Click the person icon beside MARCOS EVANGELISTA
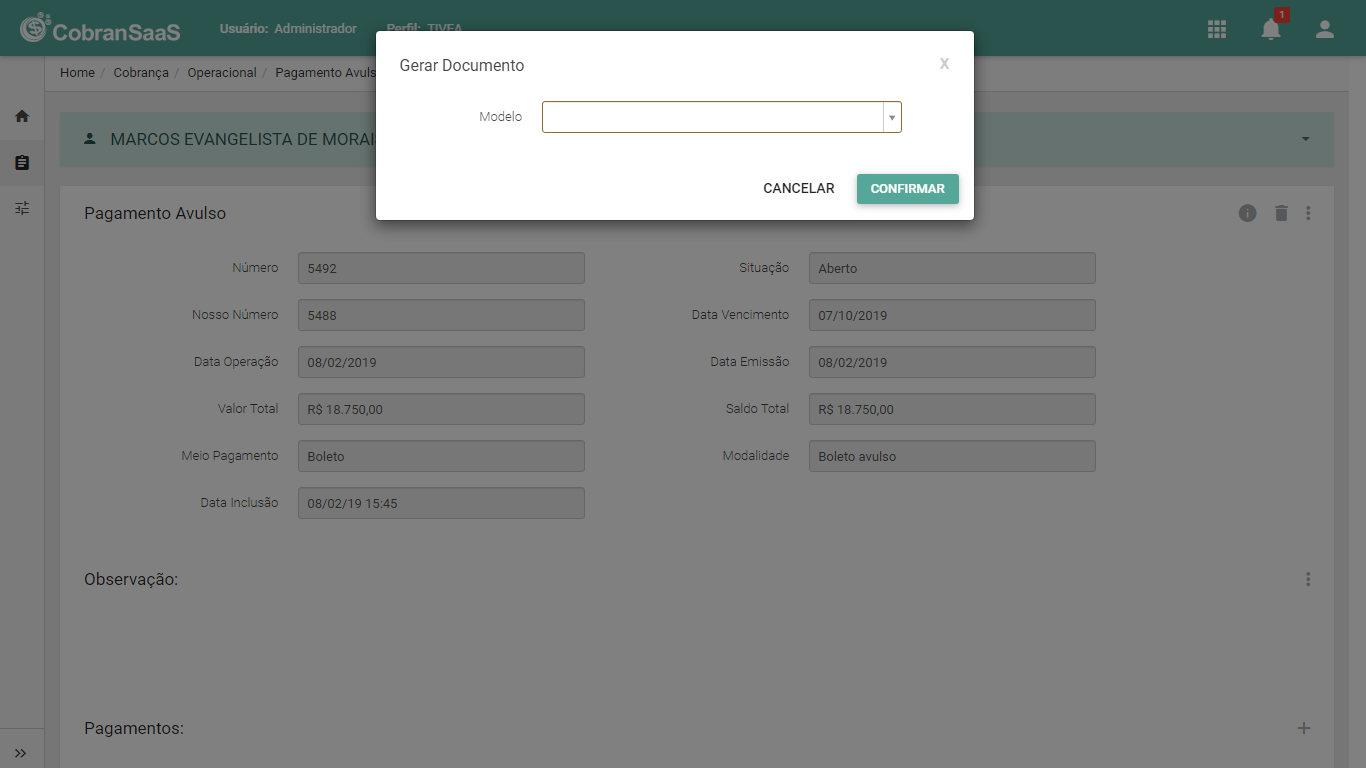Viewport: 1366px width, 768px height. [x=90, y=138]
